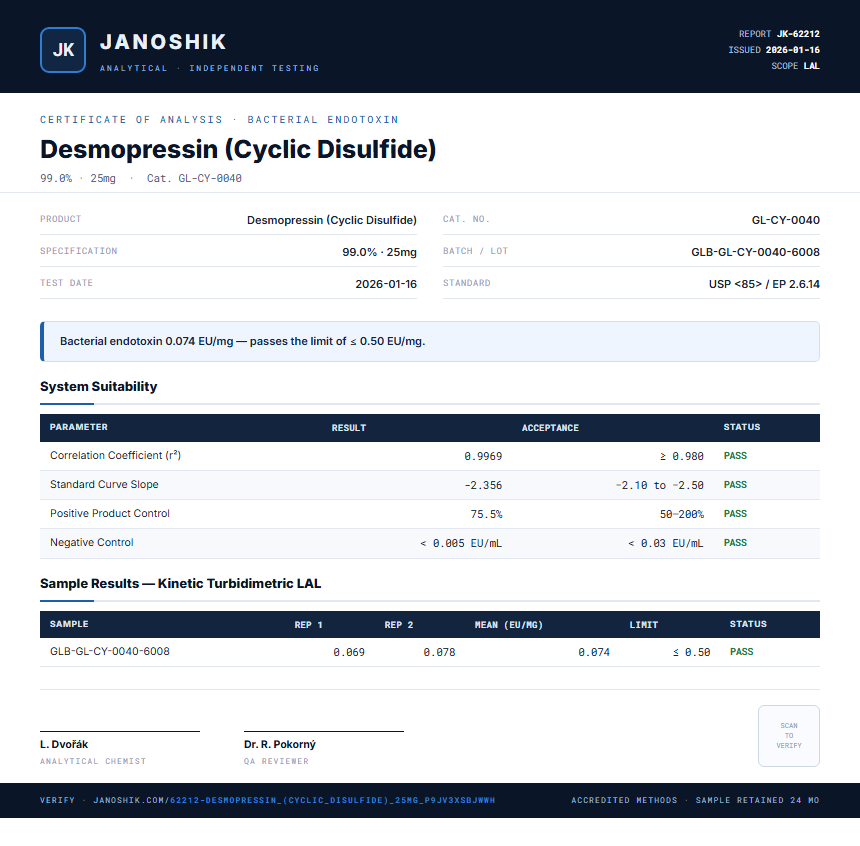
Task: Click slope result -2.356
Action: 483,485
